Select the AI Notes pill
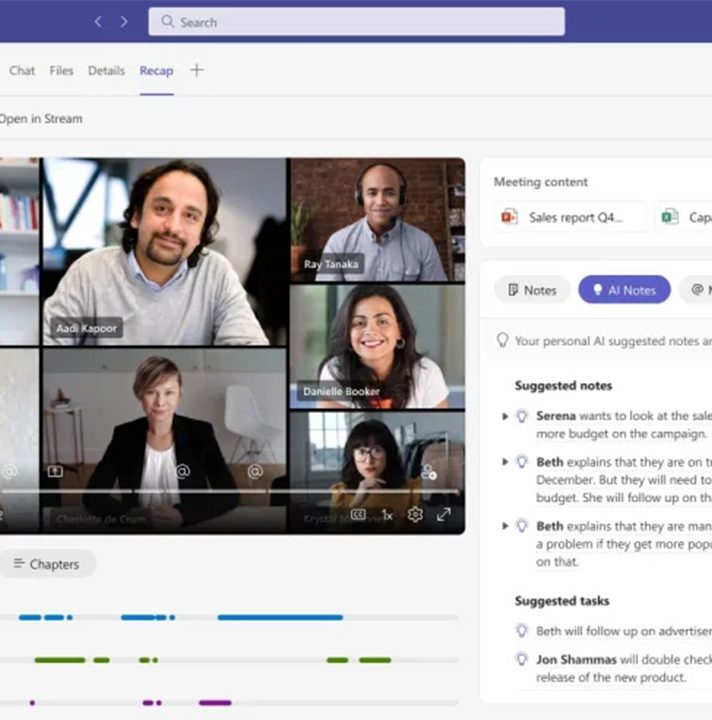This screenshot has width=712, height=720. click(x=624, y=290)
